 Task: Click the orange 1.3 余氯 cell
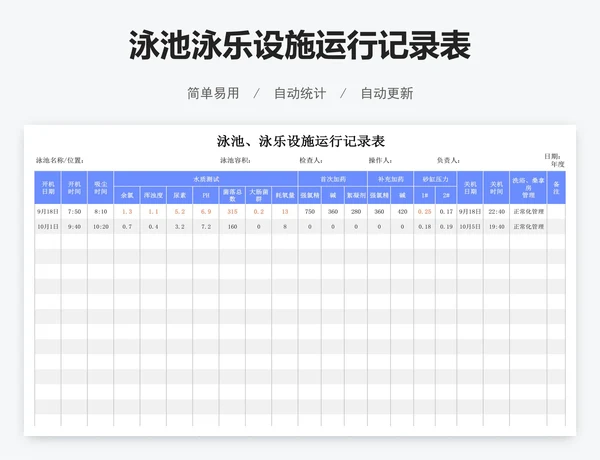[127, 211]
